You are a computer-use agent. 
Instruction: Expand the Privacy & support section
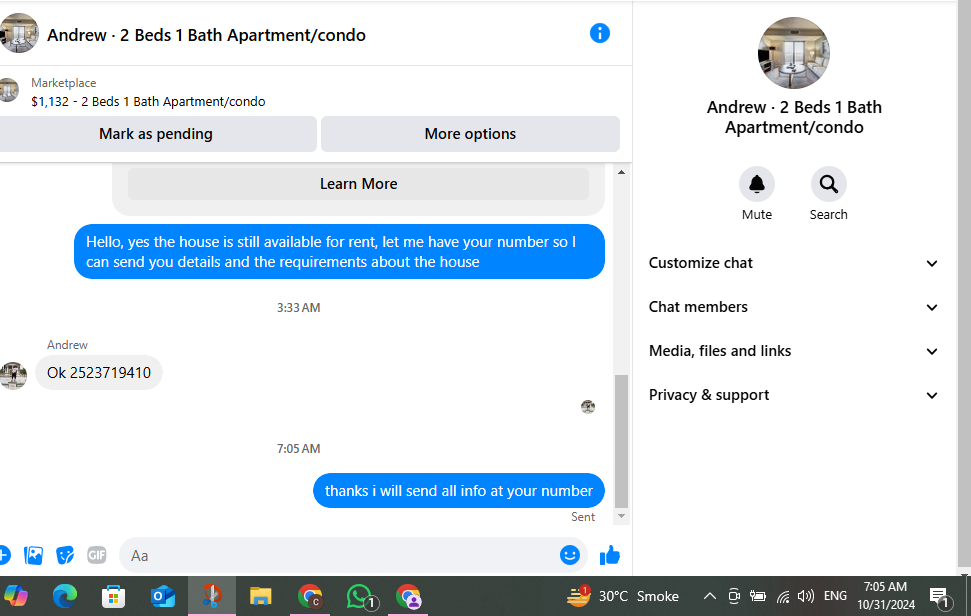point(793,395)
